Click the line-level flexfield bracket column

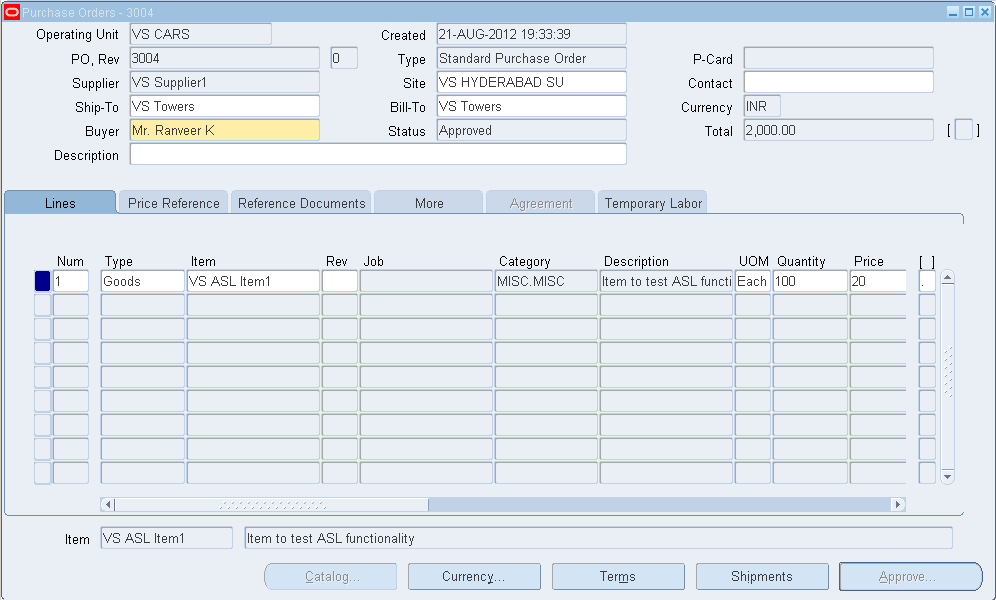coord(926,281)
